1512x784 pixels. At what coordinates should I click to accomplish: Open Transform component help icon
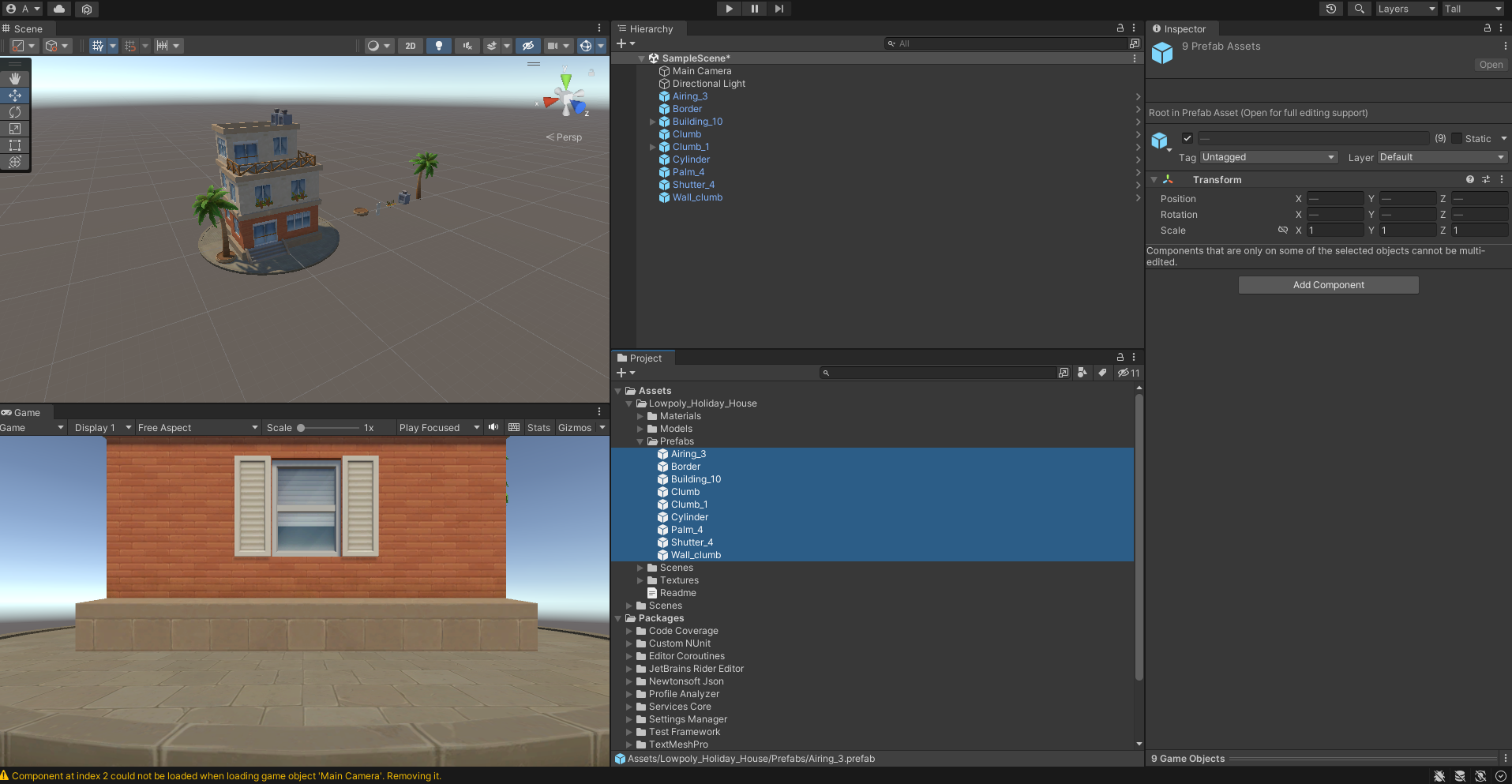1469,180
